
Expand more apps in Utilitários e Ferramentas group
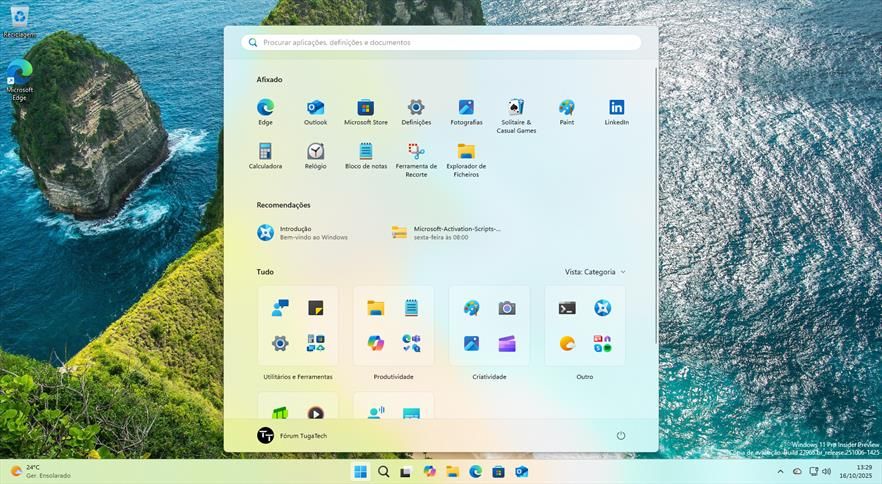pyautogui.click(x=316, y=343)
